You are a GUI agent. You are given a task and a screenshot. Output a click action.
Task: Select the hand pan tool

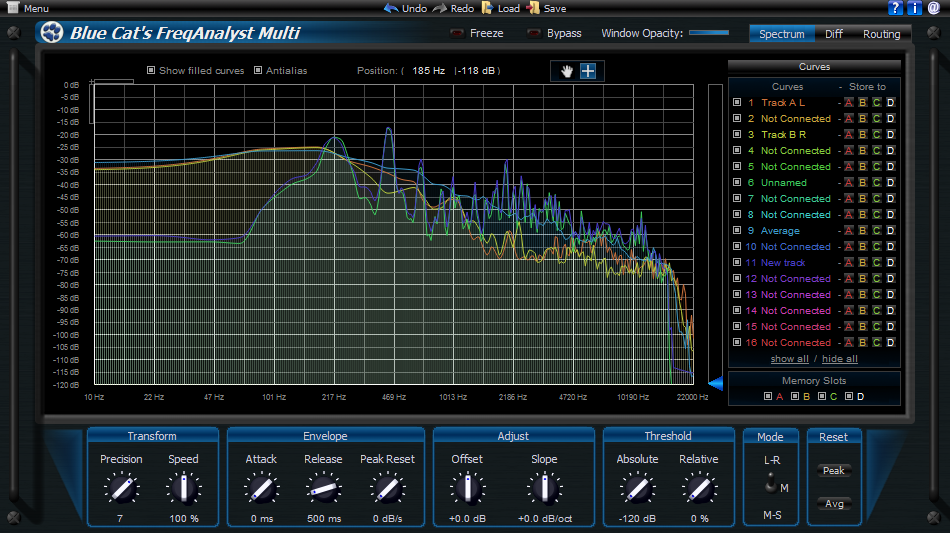pos(566,70)
